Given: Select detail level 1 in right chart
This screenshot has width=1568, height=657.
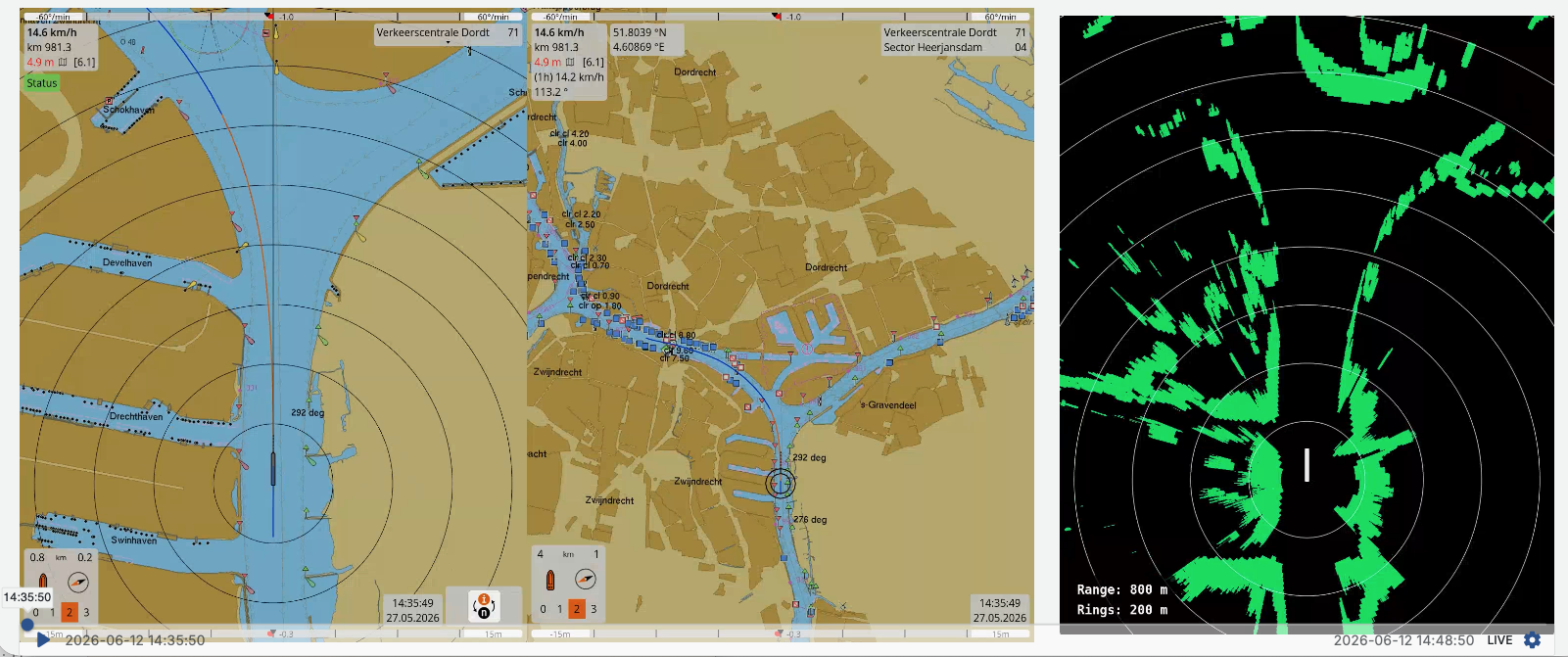Looking at the screenshot, I should click(x=560, y=609).
